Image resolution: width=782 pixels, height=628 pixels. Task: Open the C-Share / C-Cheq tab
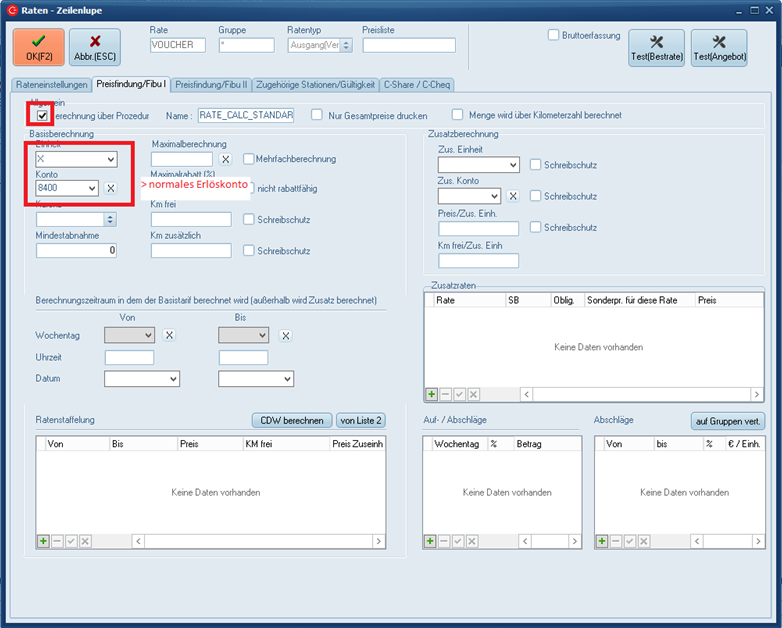pos(417,85)
